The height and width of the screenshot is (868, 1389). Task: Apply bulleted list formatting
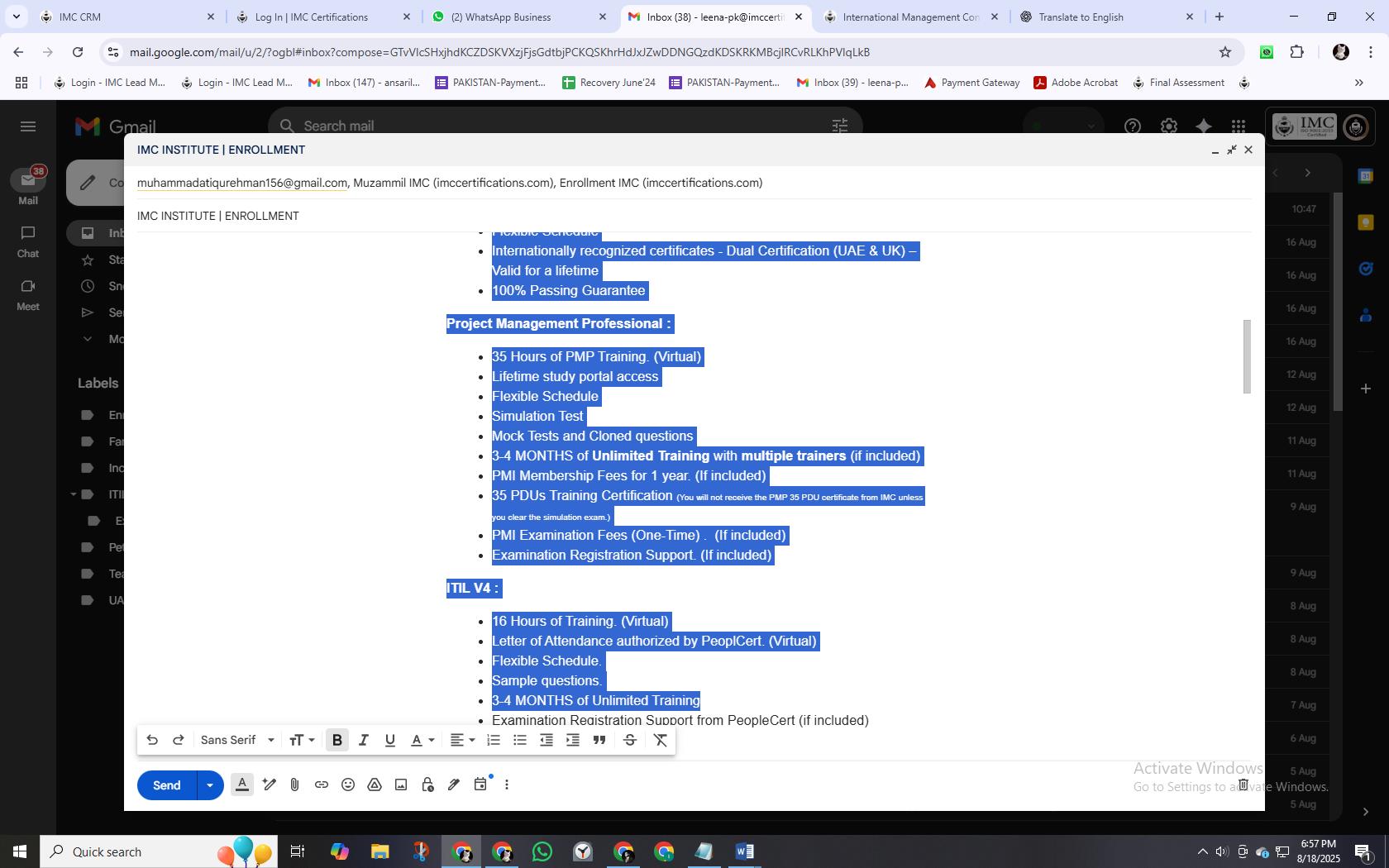[520, 740]
